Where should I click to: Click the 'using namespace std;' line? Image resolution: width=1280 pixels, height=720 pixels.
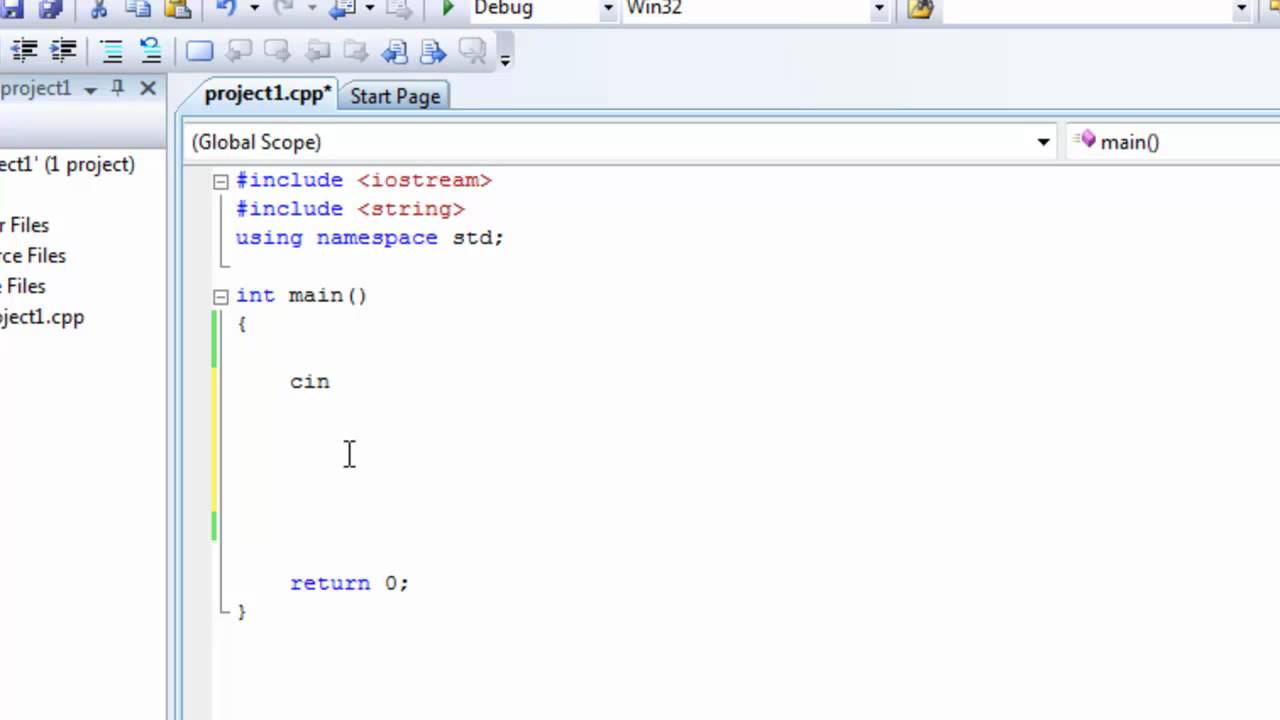tap(370, 238)
